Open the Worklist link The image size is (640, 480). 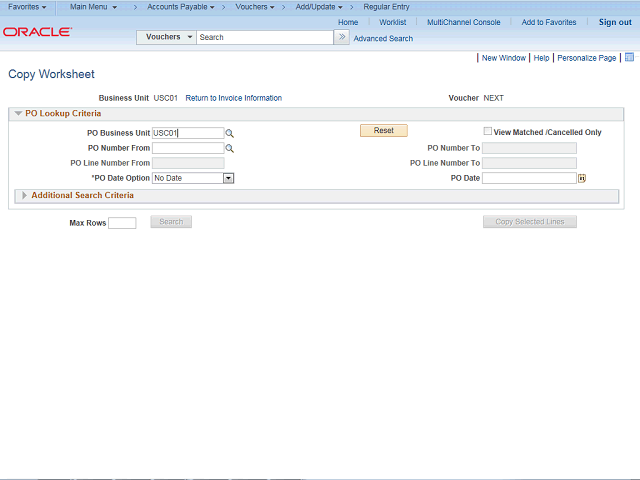393,22
